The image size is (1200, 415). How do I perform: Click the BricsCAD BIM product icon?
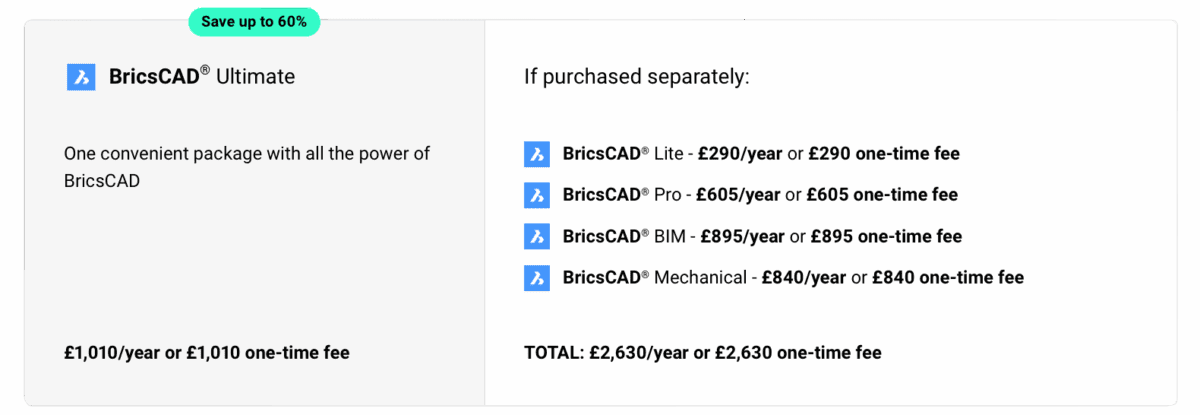tap(537, 237)
